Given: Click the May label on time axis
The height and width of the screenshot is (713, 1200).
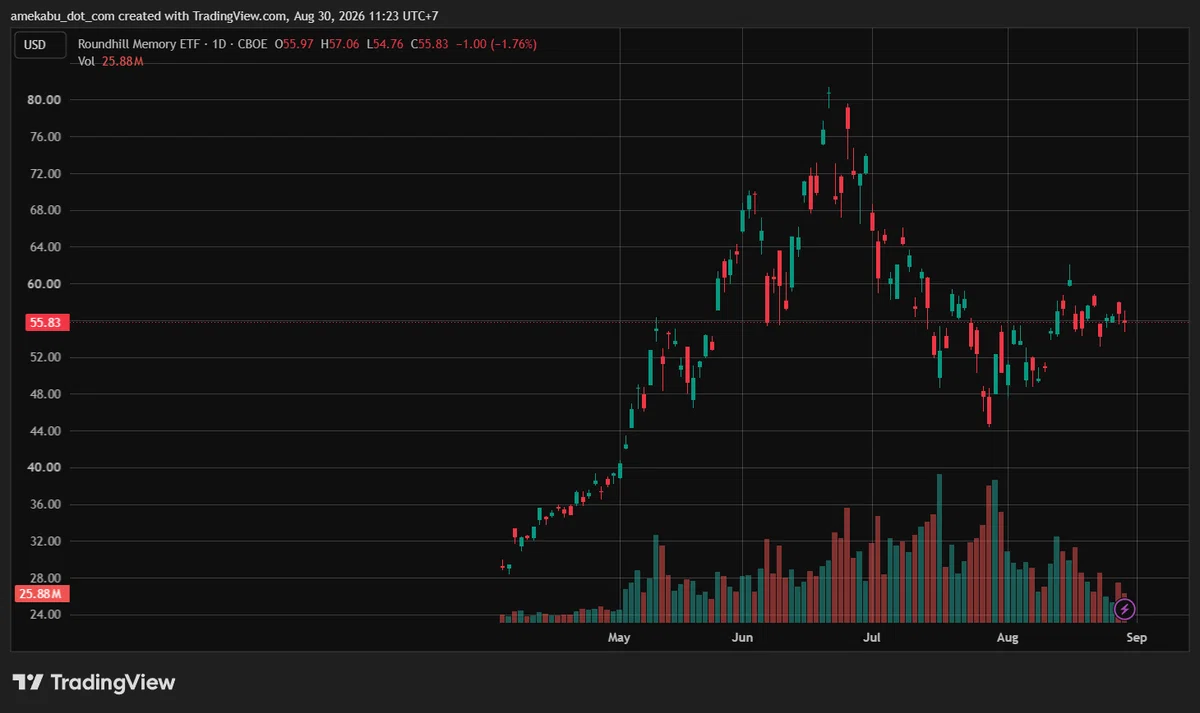Looking at the screenshot, I should point(620,637).
